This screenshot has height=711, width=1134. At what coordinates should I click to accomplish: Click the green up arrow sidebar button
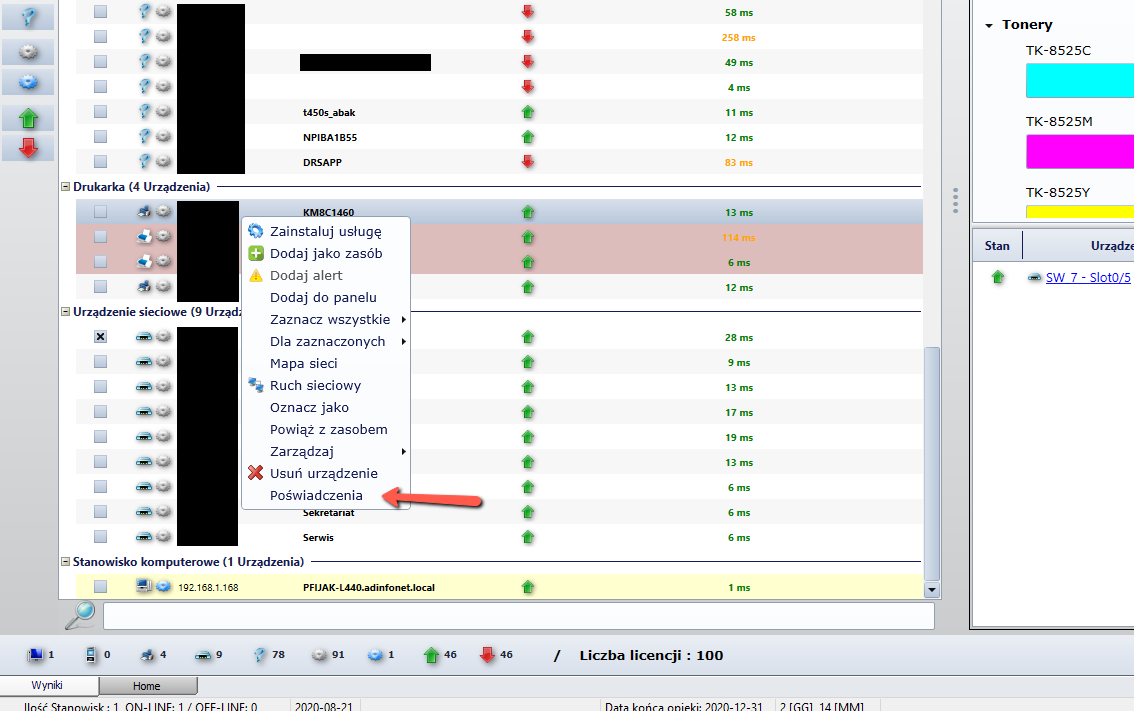tap(28, 119)
